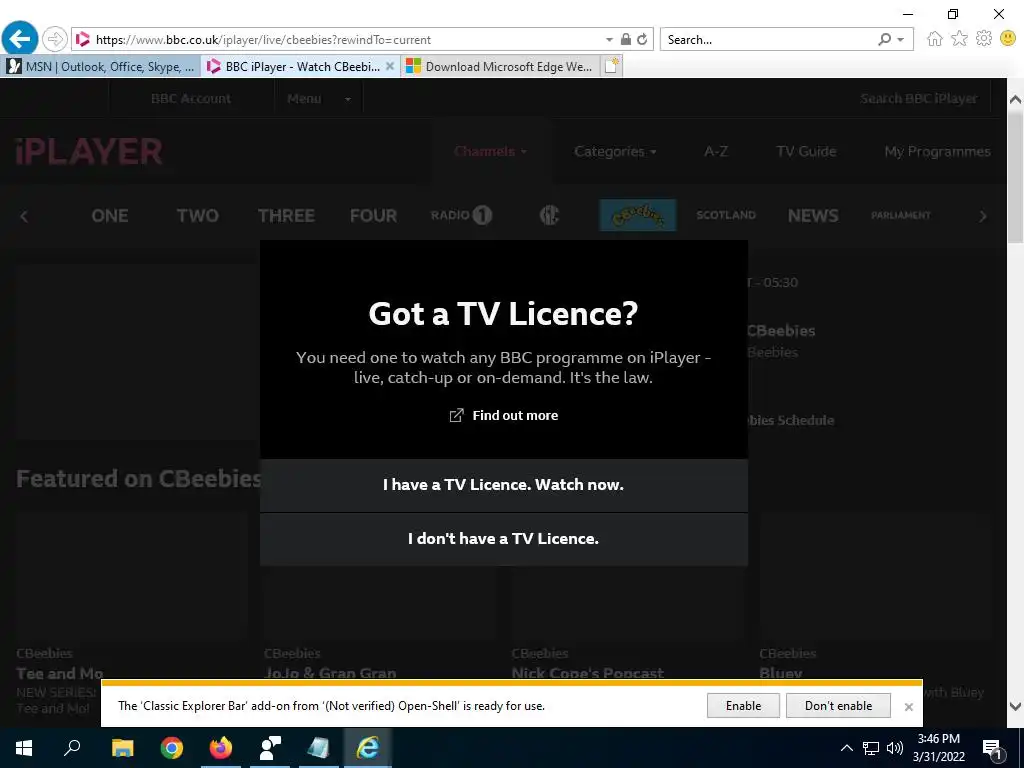This screenshot has height=768, width=1024.
Task: Click the iPlayer logo
Action: (89, 152)
